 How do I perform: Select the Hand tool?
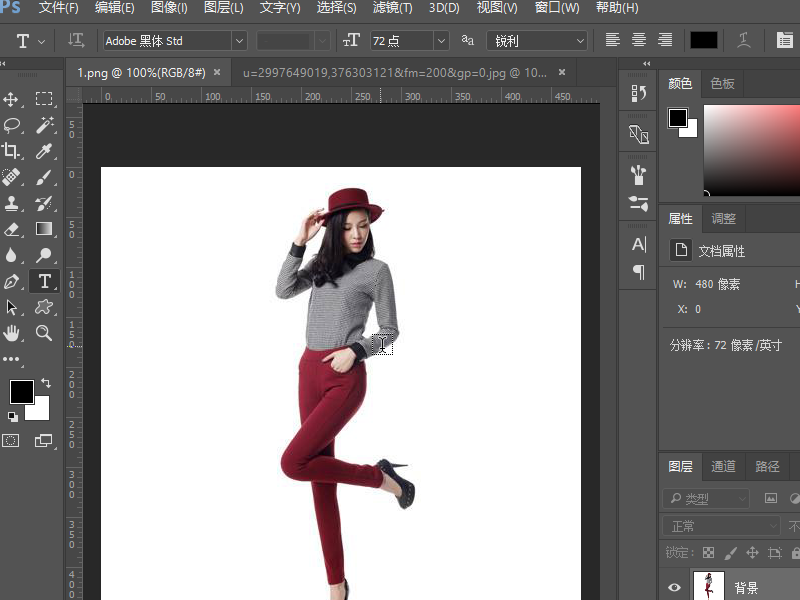pos(11,333)
